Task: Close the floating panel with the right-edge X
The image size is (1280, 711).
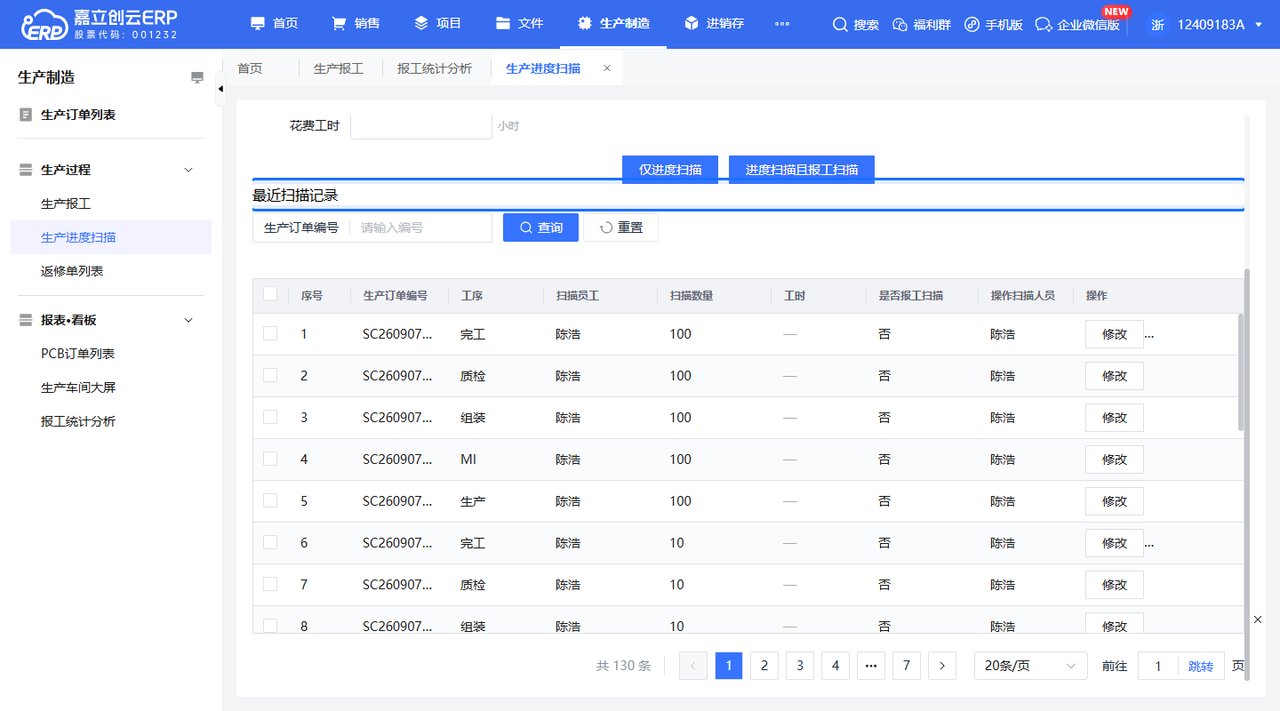Action: (1258, 620)
